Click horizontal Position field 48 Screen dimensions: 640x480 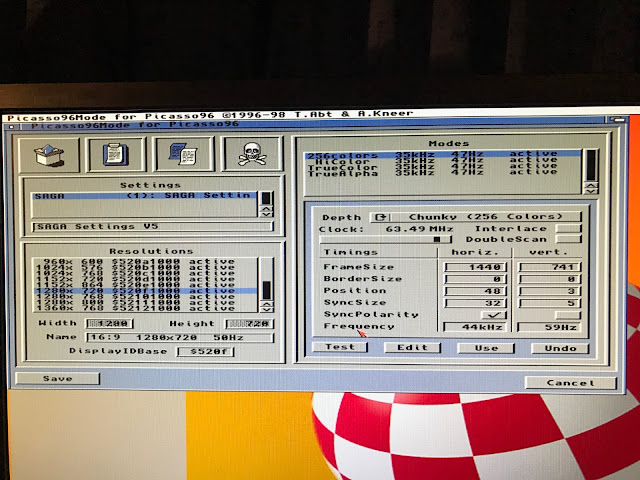click(x=476, y=291)
